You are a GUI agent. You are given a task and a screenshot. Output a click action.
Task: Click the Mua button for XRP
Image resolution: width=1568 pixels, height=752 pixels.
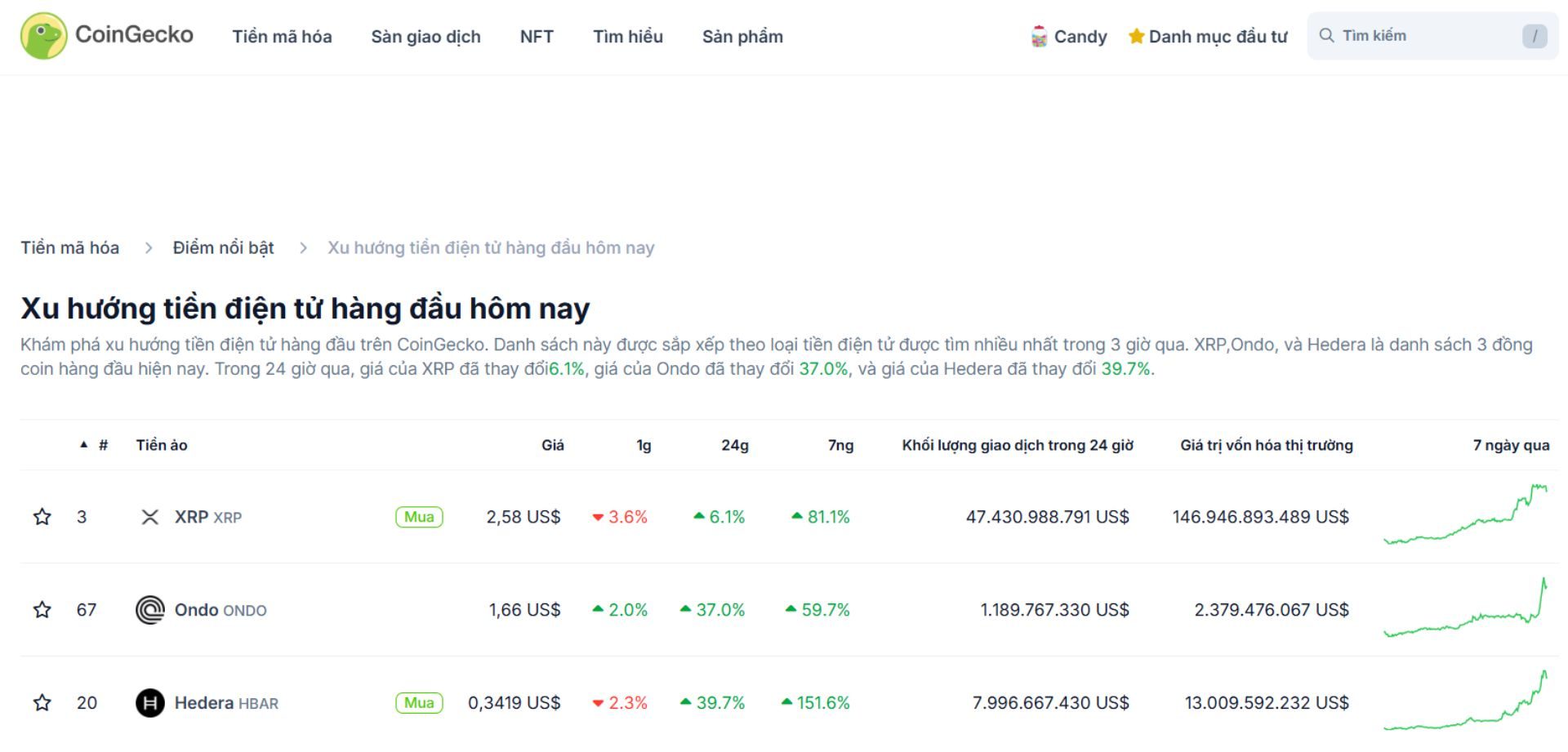coord(418,516)
